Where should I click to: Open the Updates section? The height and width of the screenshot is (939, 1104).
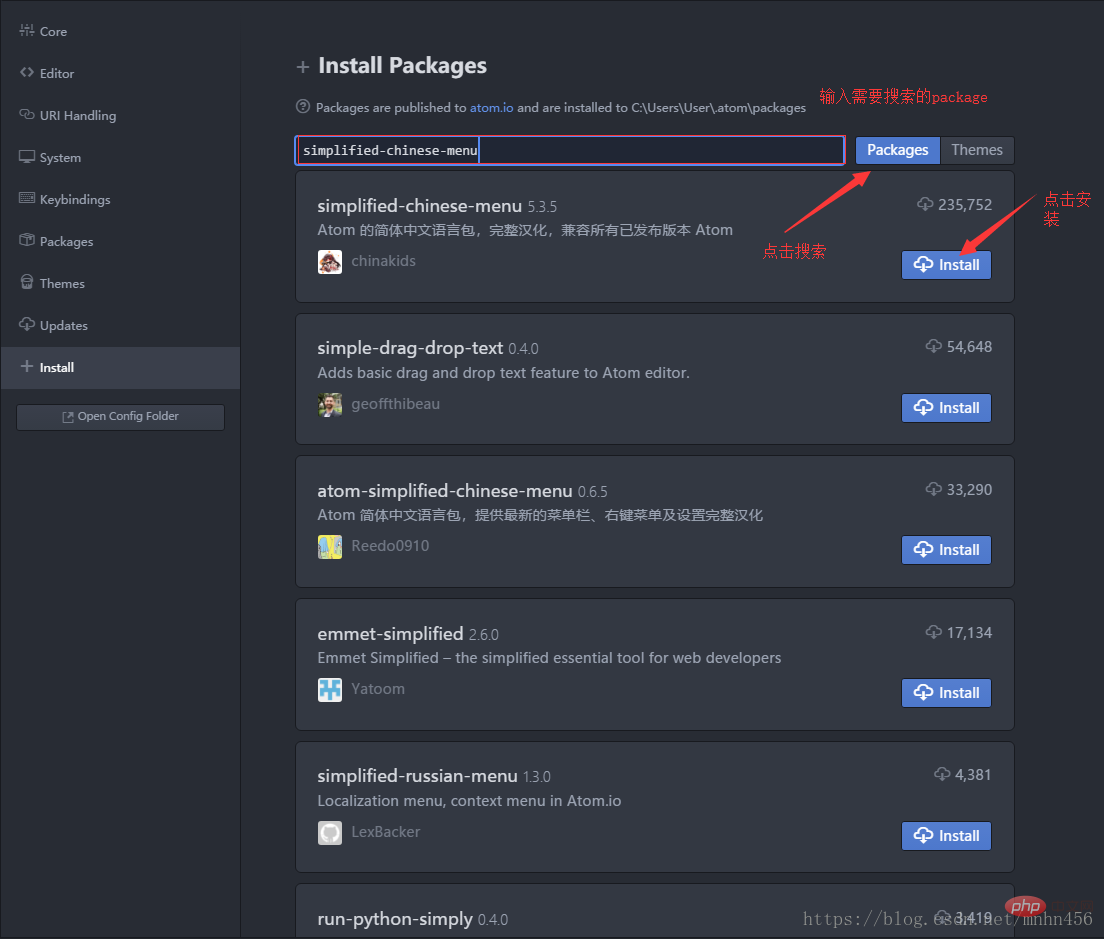pyautogui.click(x=120, y=325)
